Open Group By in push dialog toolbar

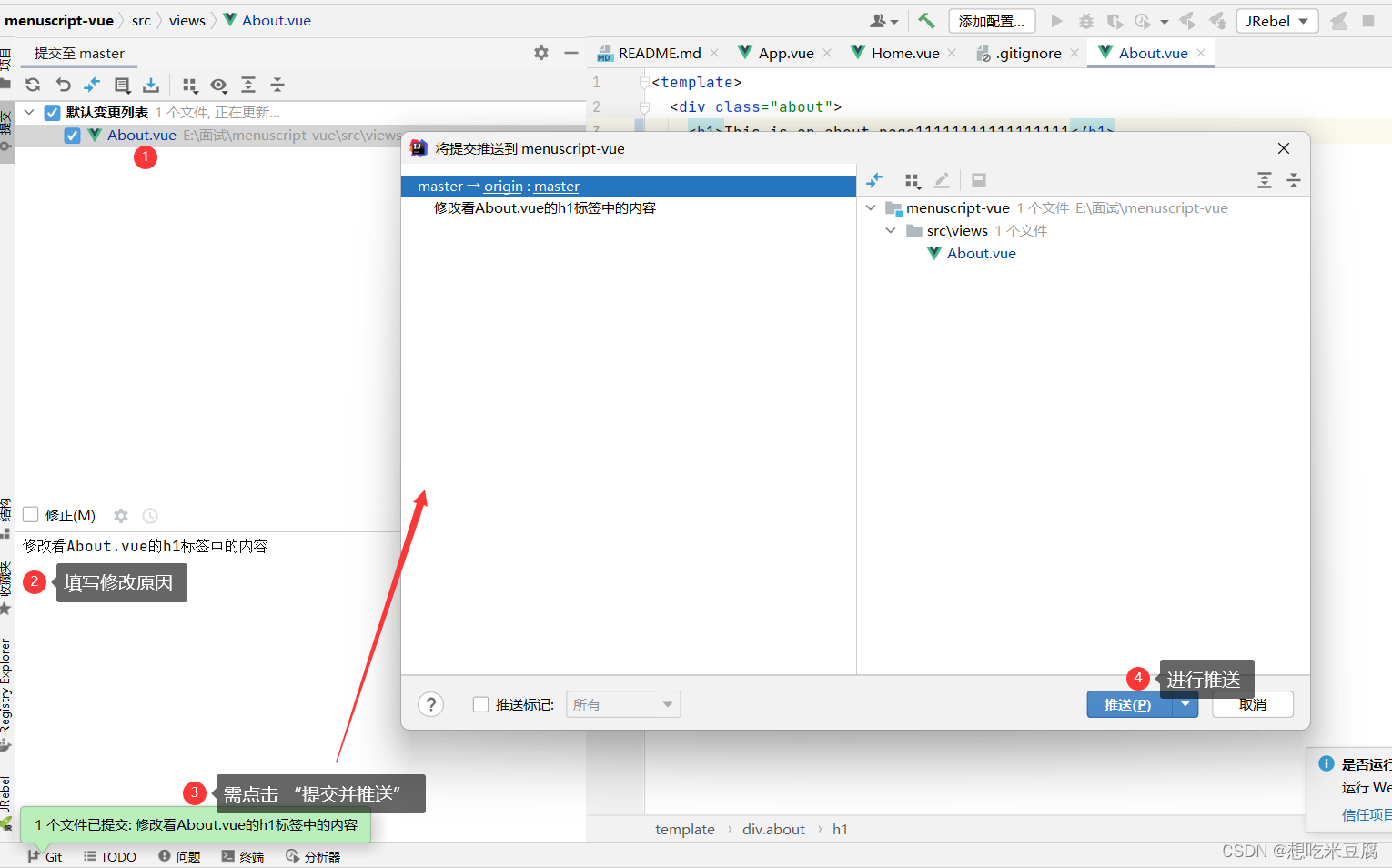tap(913, 180)
